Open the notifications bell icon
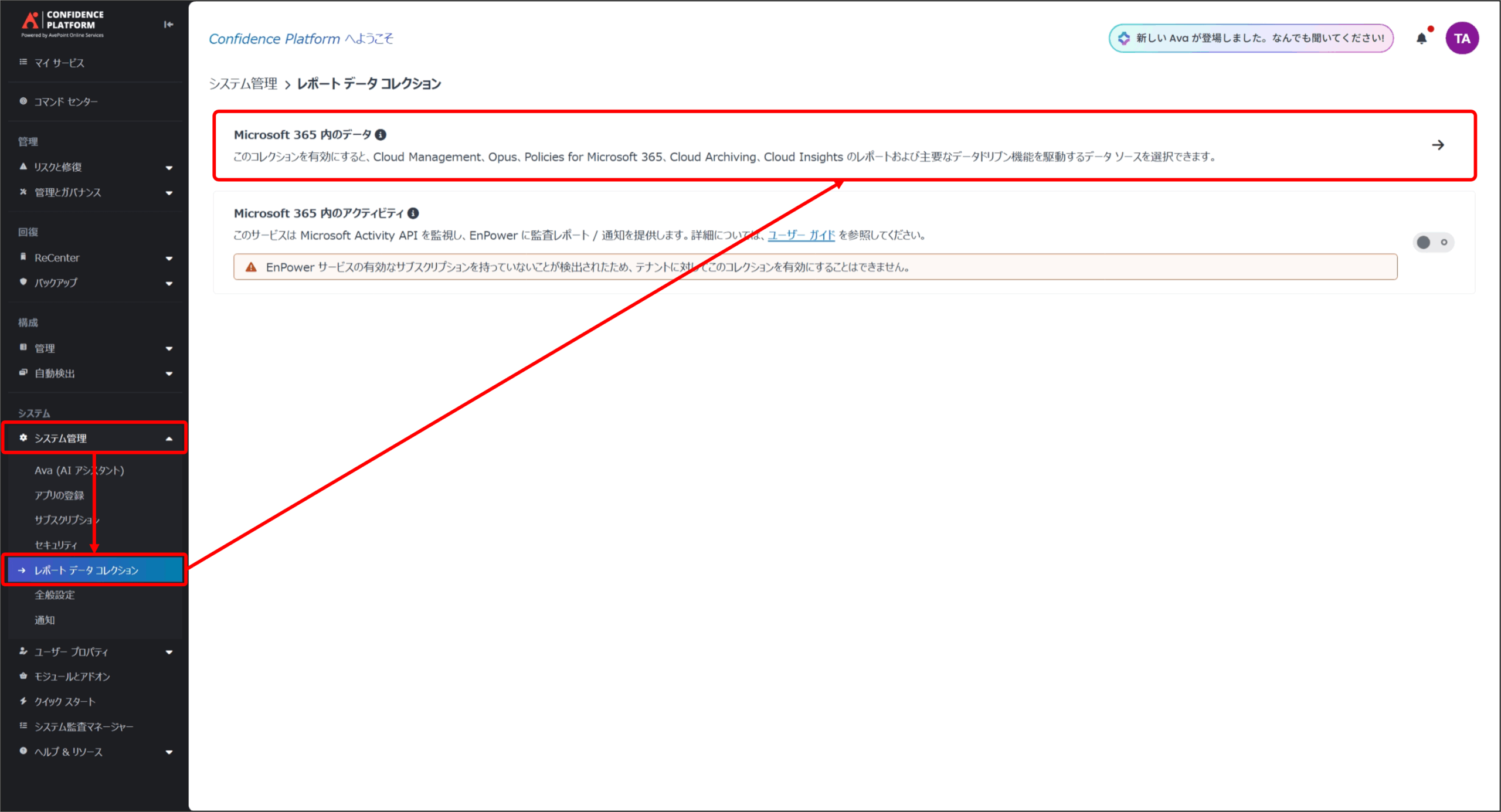 (x=1421, y=39)
